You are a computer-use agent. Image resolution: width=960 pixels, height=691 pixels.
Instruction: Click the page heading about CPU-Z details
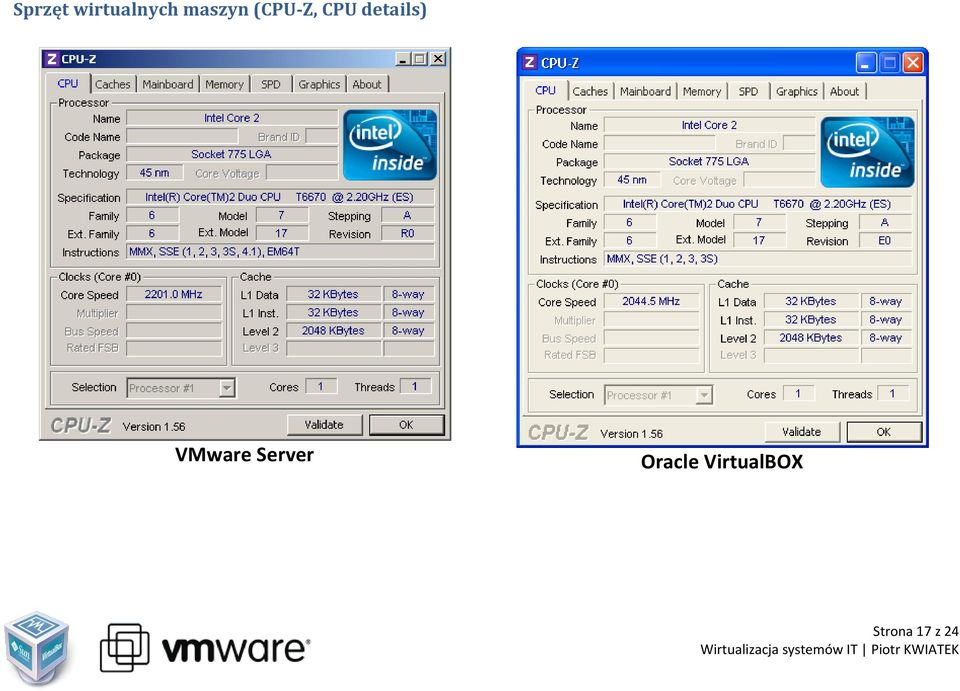click(220, 10)
